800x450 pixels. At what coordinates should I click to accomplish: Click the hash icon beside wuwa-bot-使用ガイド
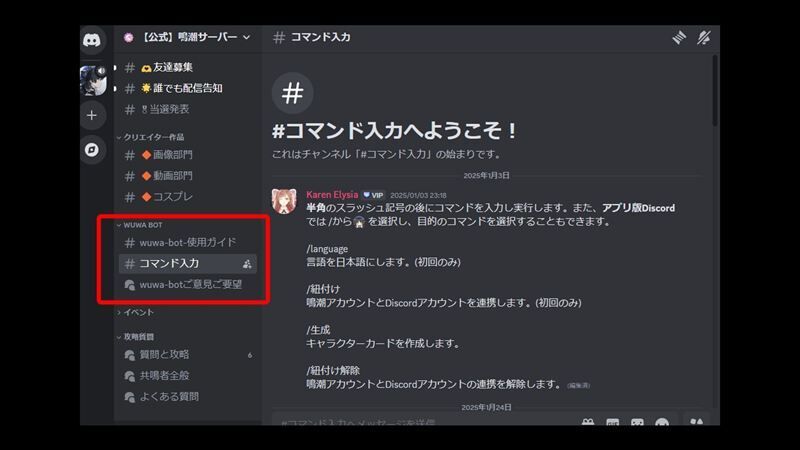click(x=130, y=243)
